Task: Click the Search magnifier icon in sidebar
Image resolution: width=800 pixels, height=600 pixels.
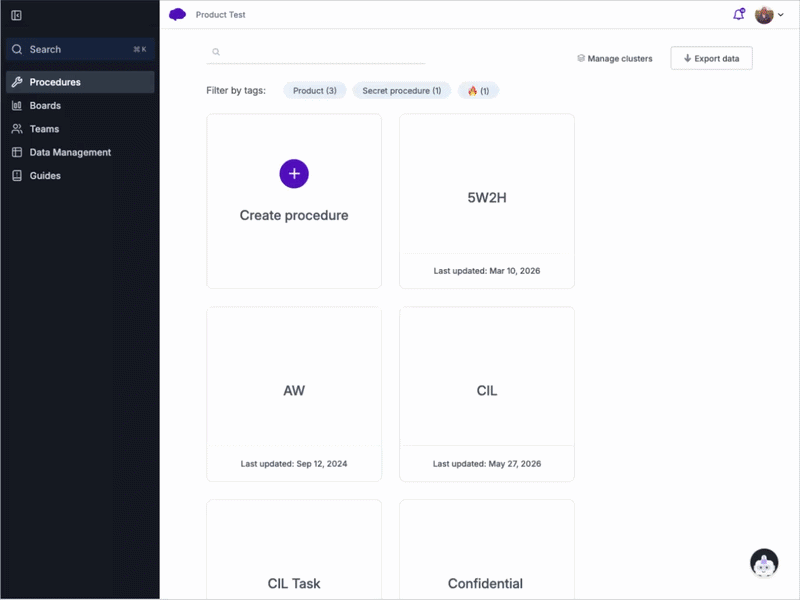Action: click(17, 49)
